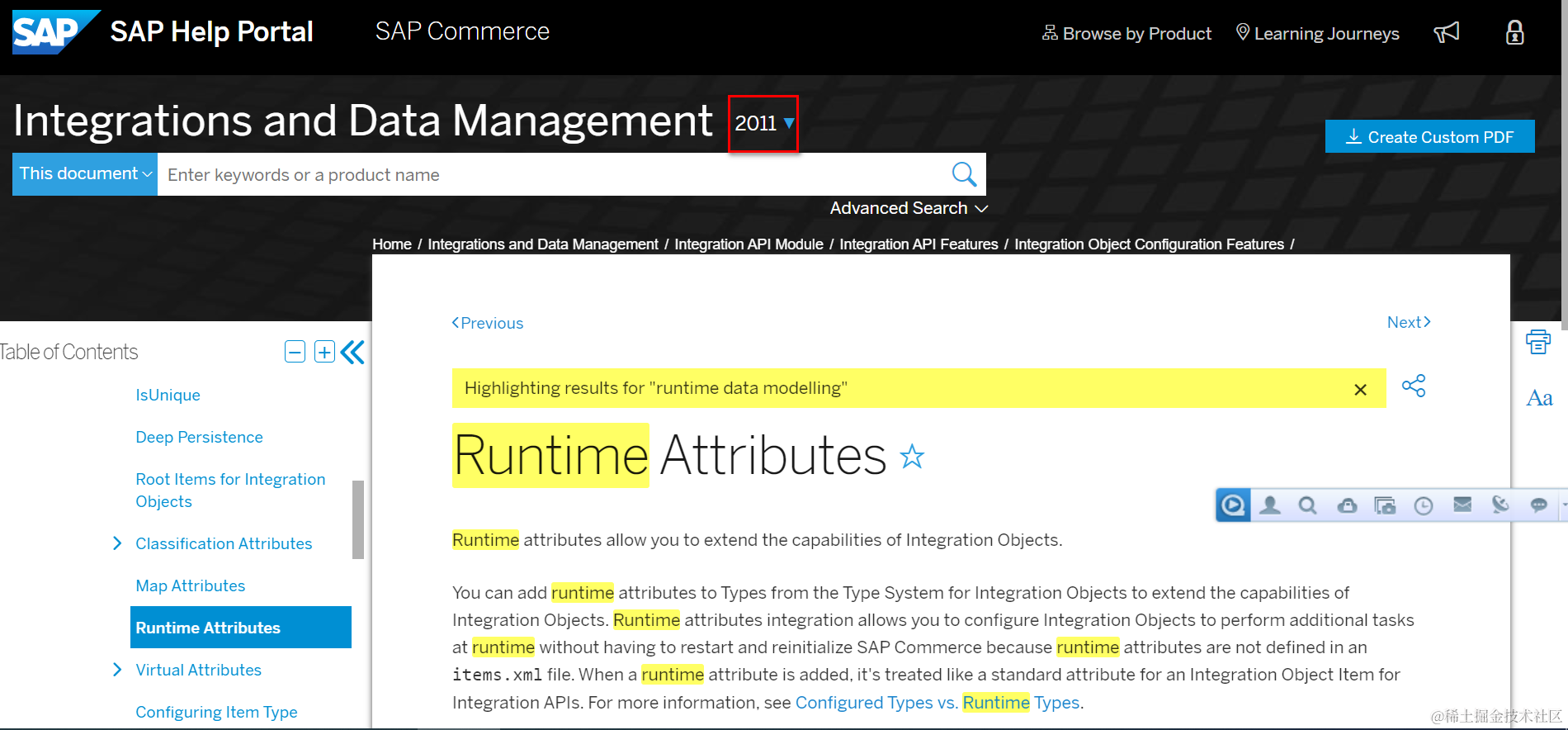Expand Virtual Attributes tree node
Screen dimensions: 1568x730
click(117, 670)
